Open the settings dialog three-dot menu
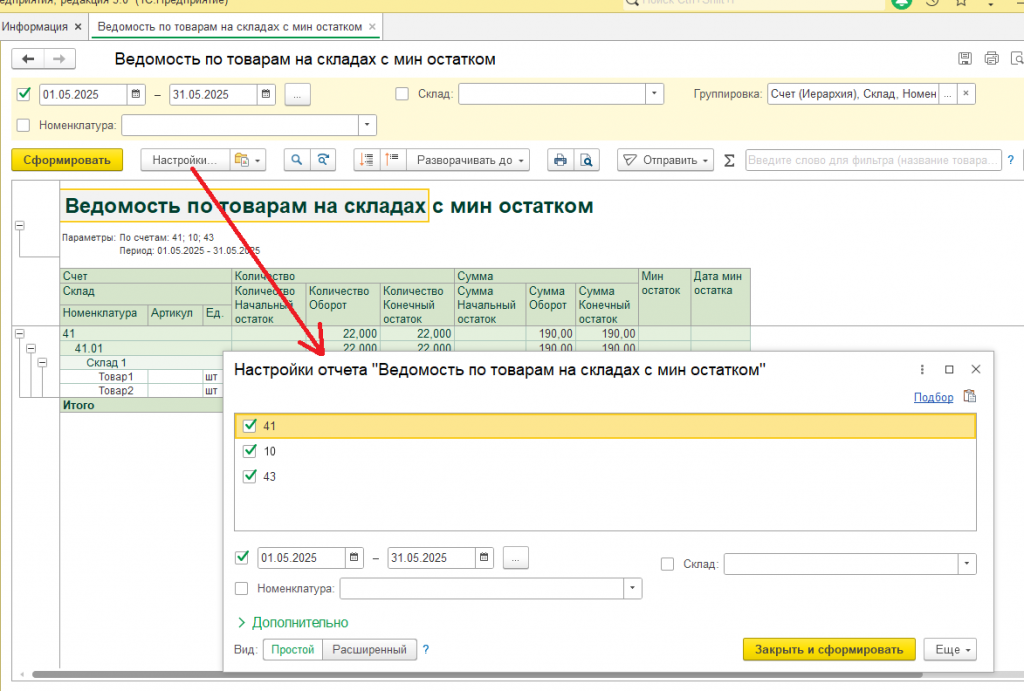The height and width of the screenshot is (691, 1024). (922, 370)
